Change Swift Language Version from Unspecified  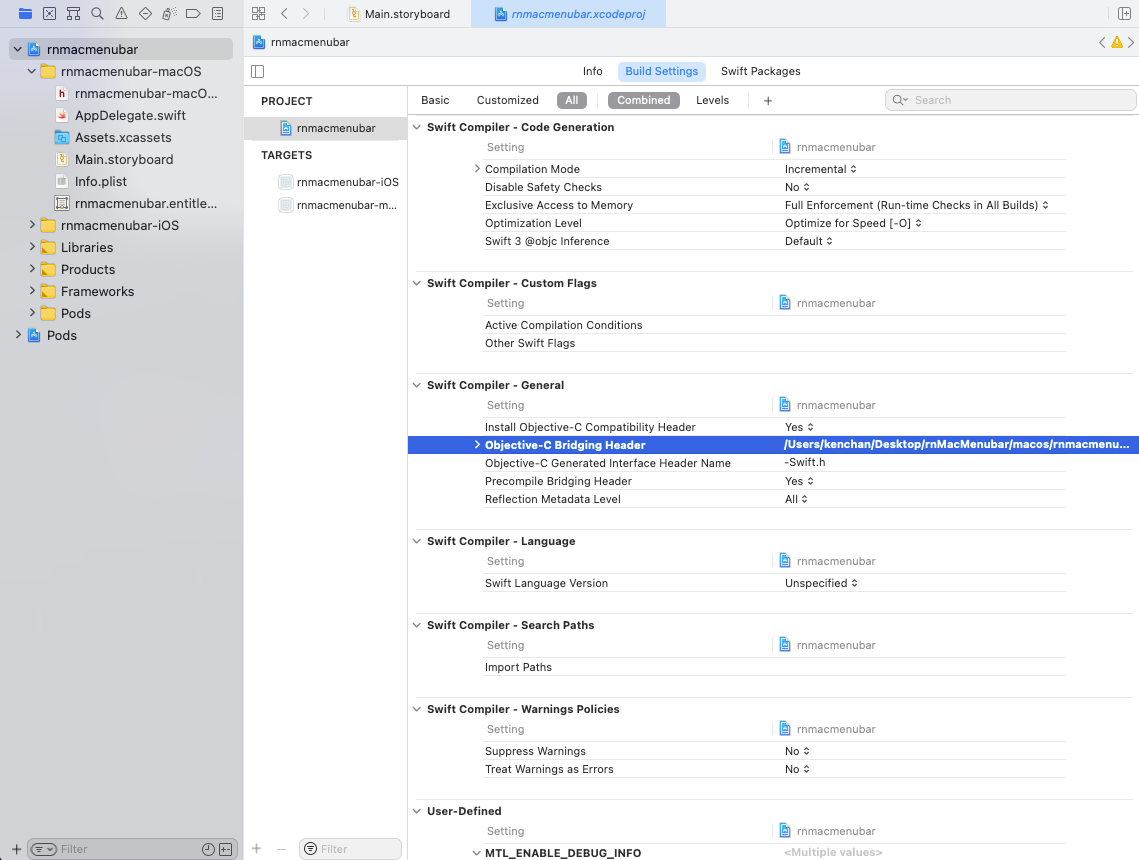pyautogui.click(x=822, y=583)
